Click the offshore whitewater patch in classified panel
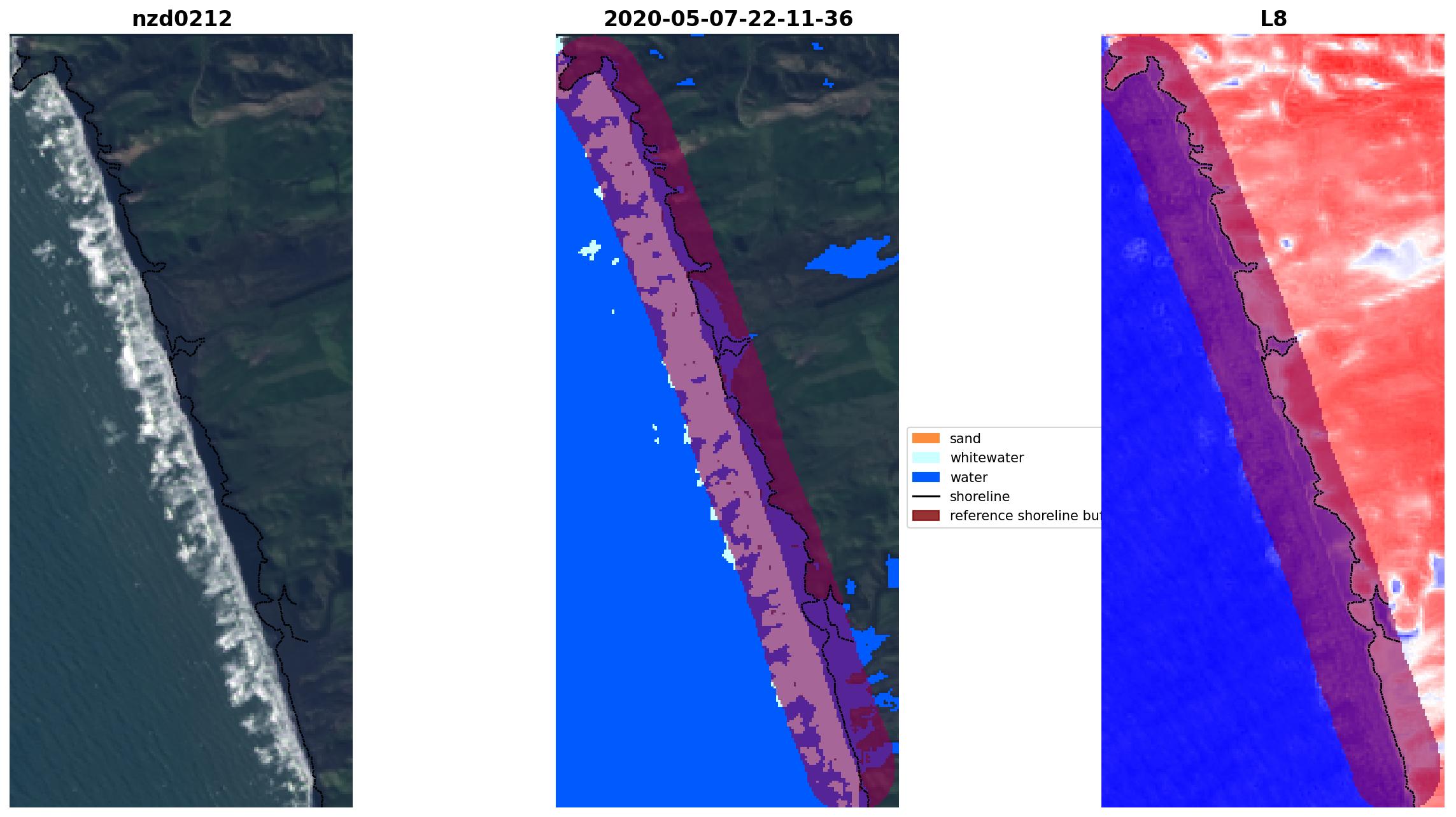 coord(590,249)
